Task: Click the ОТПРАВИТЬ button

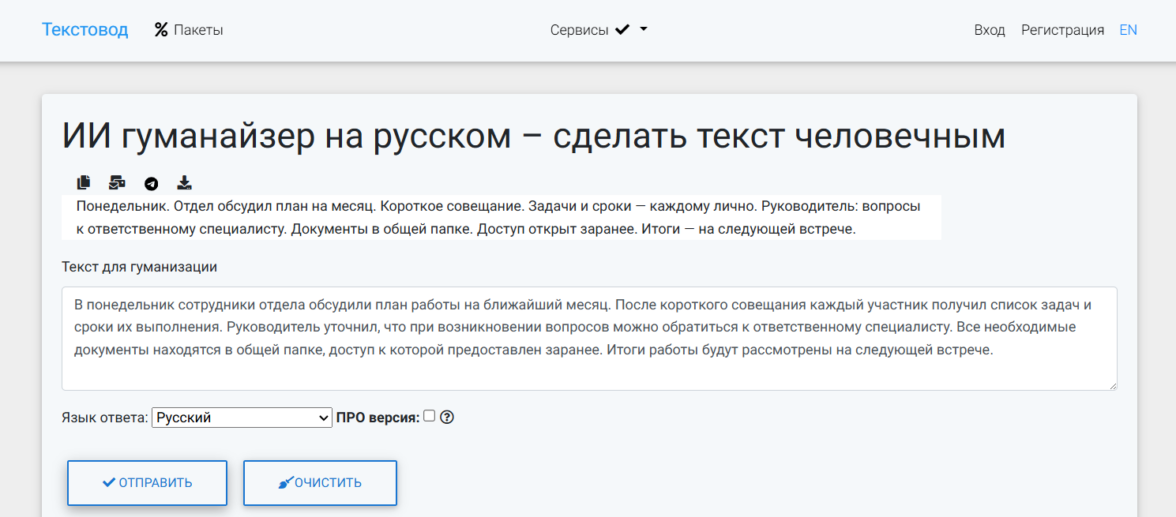Action: tap(147, 482)
